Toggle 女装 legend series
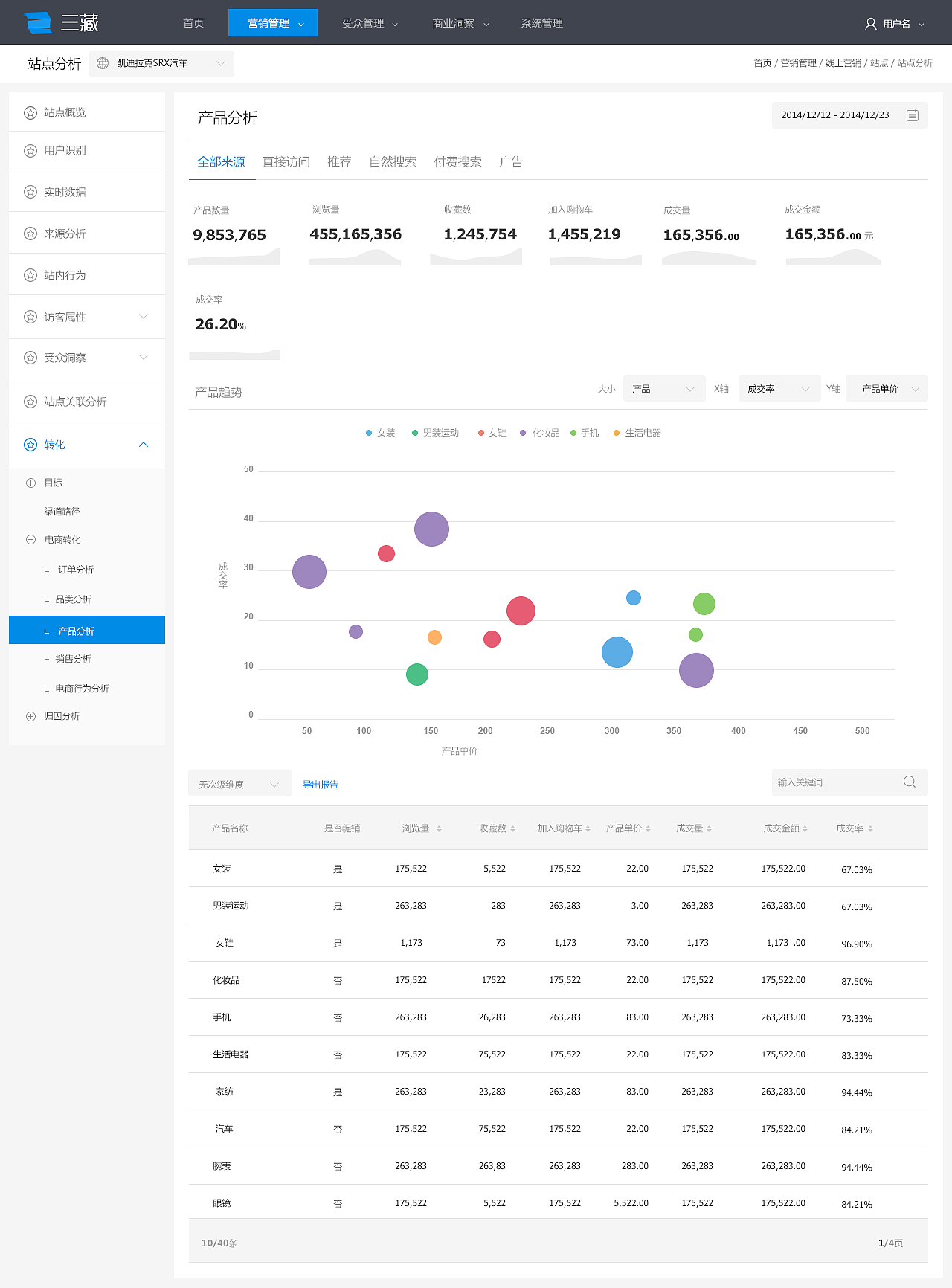Viewport: 952px width, 1288px height. tap(380, 433)
